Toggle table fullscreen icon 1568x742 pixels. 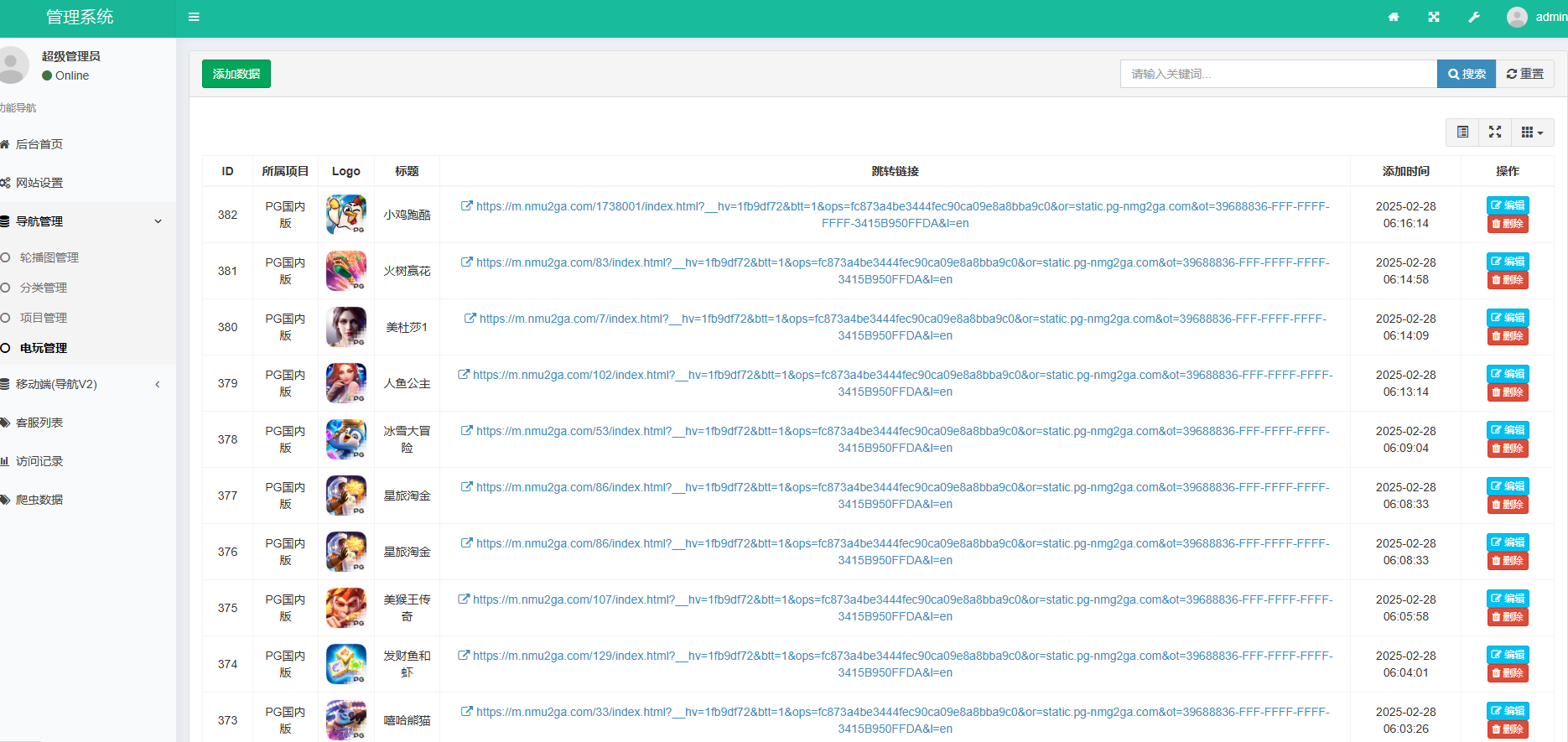point(1495,132)
